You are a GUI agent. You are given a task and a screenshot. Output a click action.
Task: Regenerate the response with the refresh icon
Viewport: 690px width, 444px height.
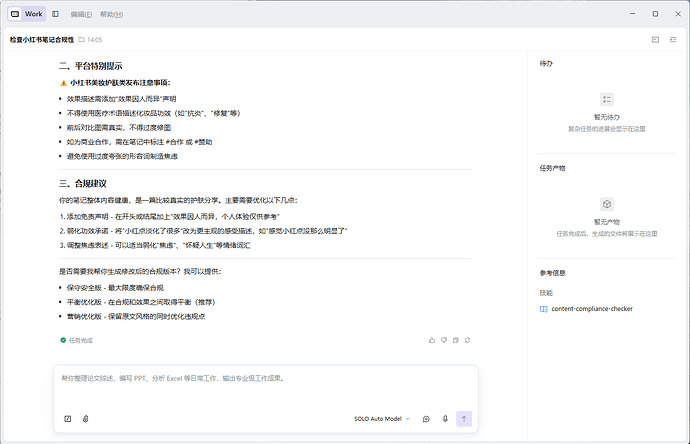[x=467, y=340]
